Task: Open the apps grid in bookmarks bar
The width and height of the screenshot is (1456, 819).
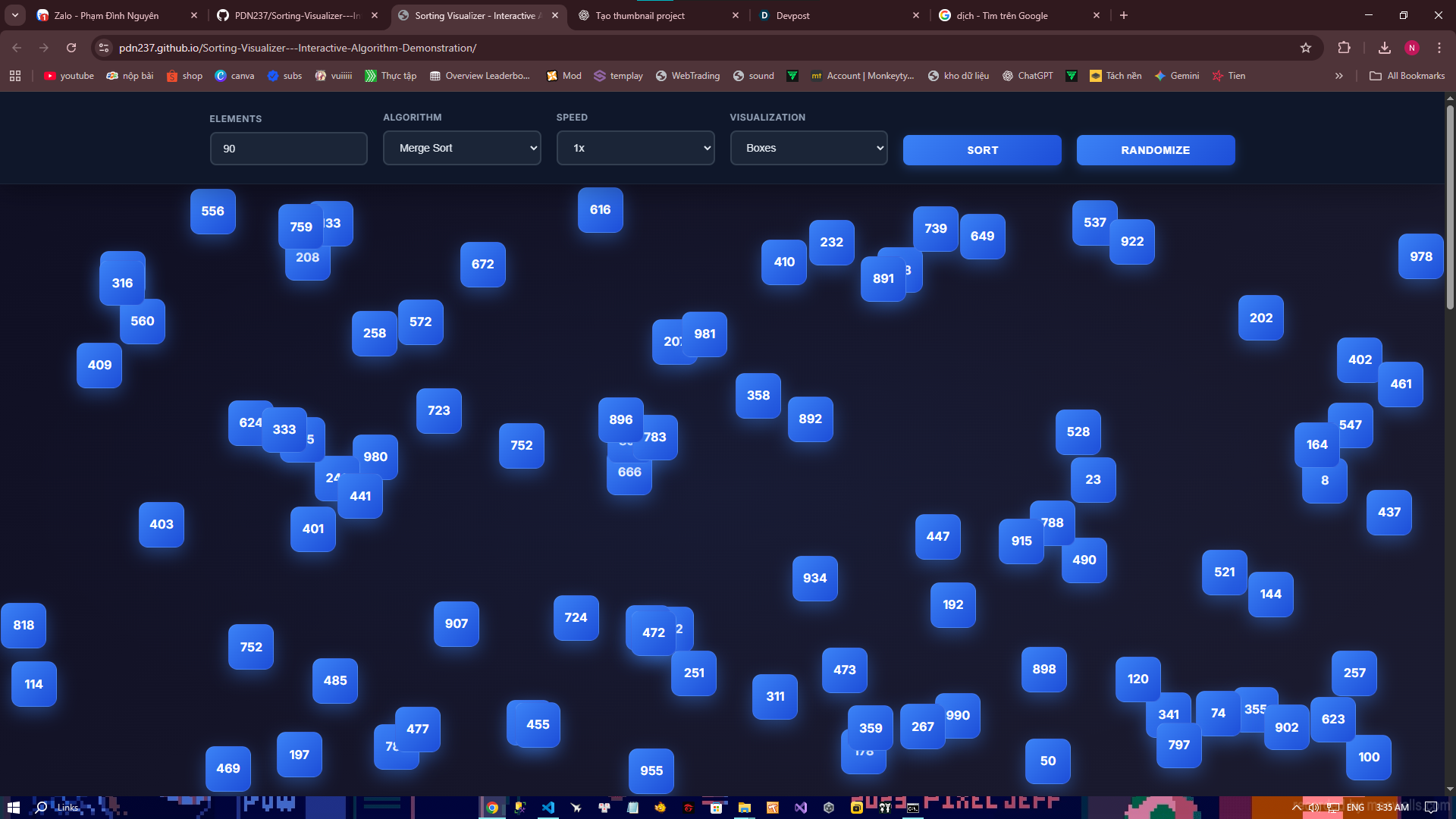Action: click(x=15, y=76)
